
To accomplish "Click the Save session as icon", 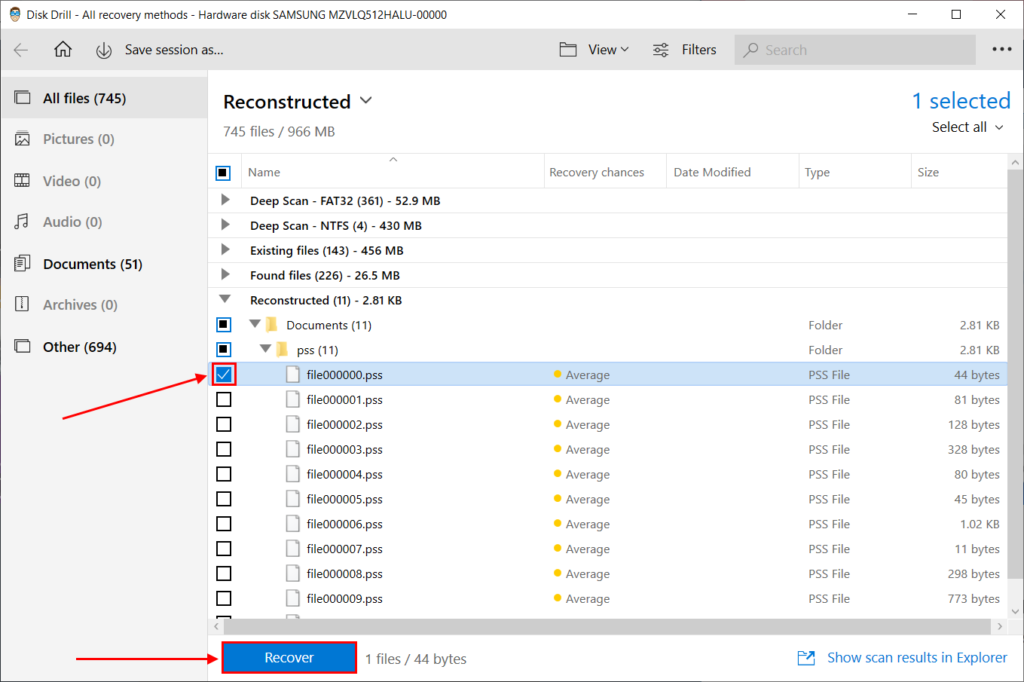I will click(104, 49).
